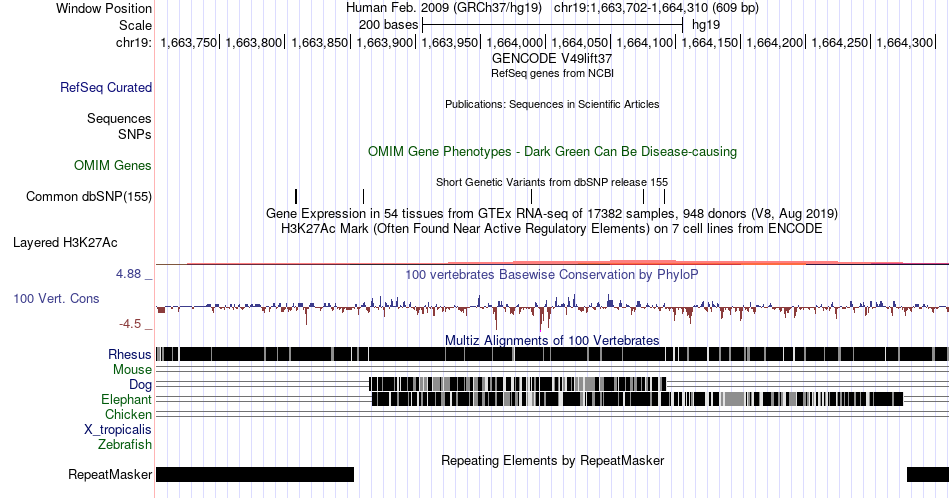Click the SNPs label

tap(135, 134)
